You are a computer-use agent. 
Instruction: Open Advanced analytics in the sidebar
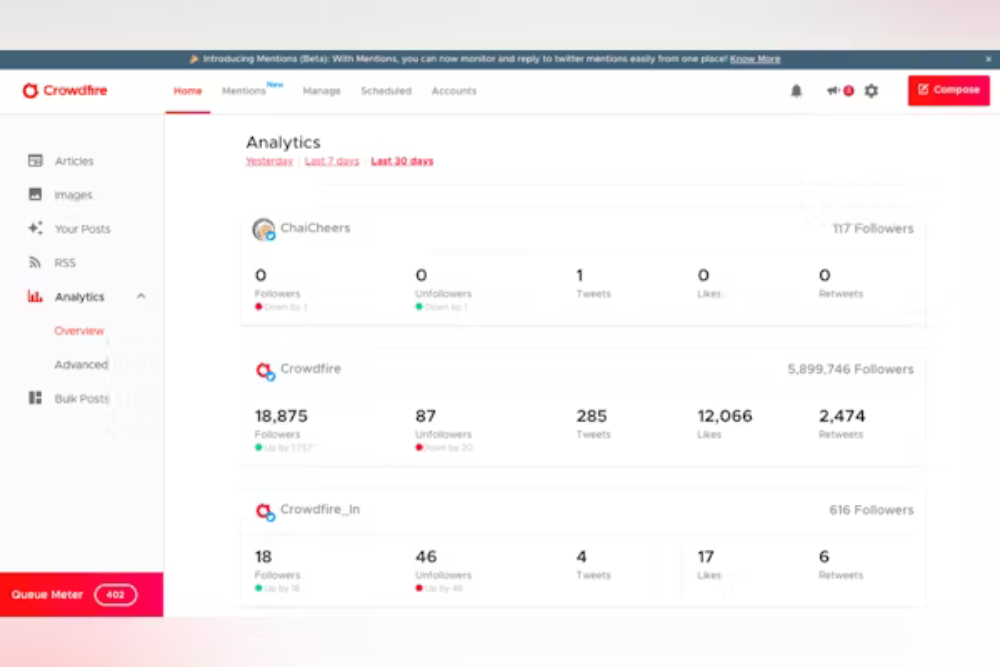tap(81, 365)
